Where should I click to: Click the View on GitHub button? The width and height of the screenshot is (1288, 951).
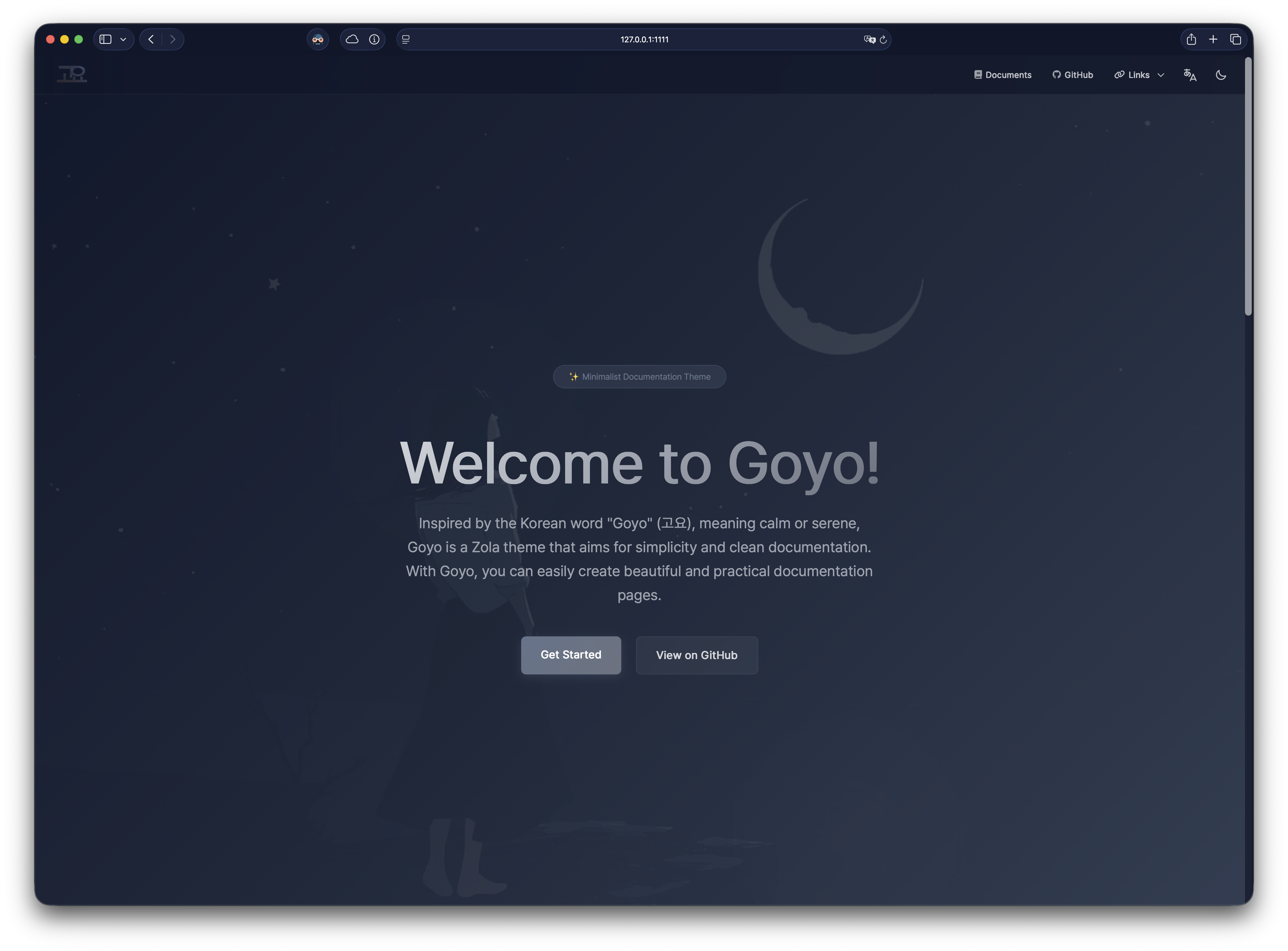696,655
